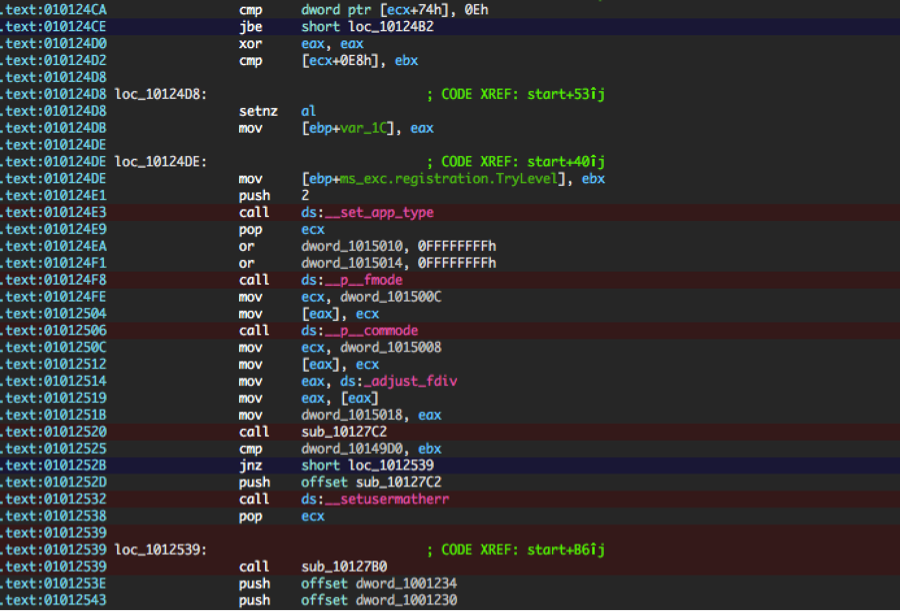Select the loc_1012539 label
Viewport: 900px width, 611px height.
click(x=161, y=550)
